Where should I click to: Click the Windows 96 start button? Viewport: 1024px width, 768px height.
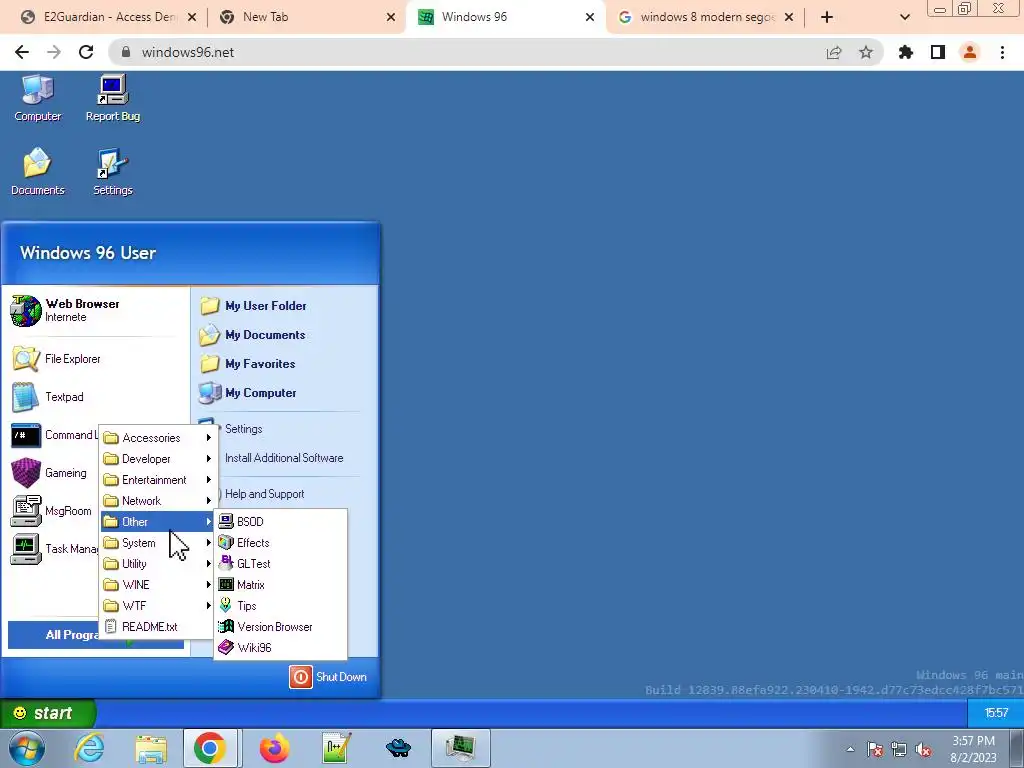[48, 712]
